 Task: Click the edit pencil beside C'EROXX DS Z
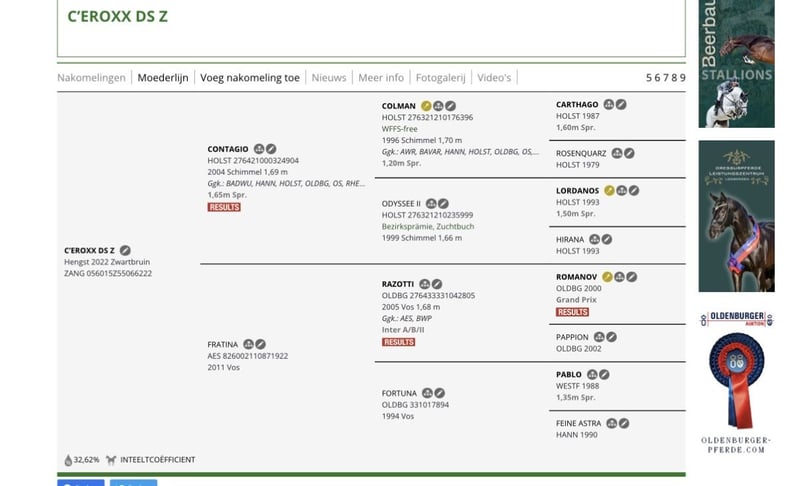[x=125, y=250]
